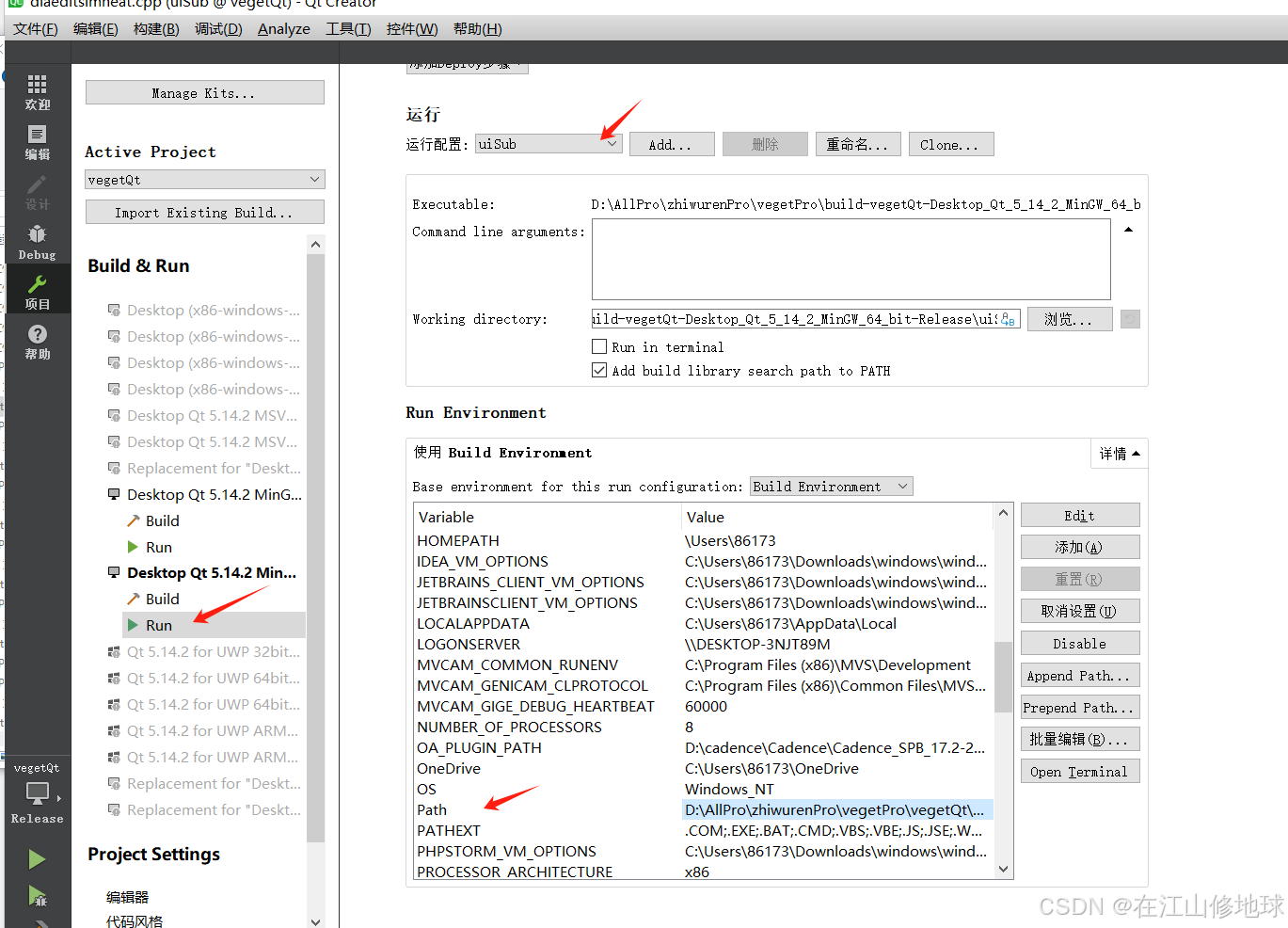Click Import Existing Build... button
Image resolution: width=1288 pixels, height=928 pixels.
pyautogui.click(x=205, y=212)
